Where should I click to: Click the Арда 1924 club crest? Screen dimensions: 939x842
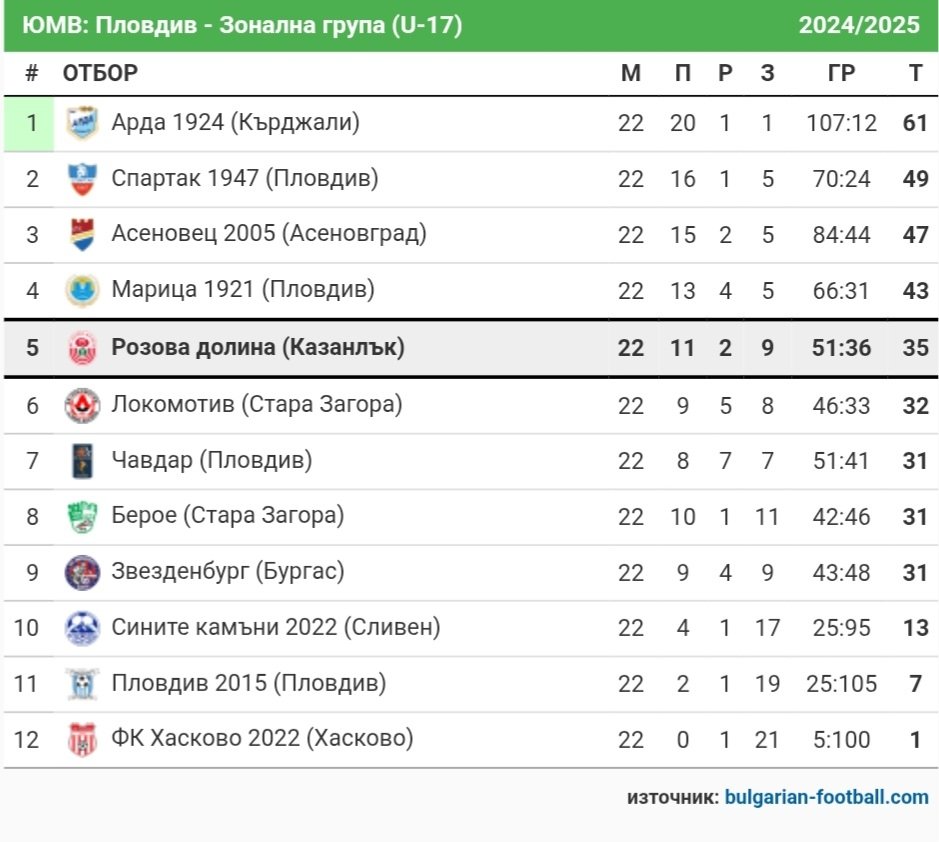pos(82,123)
